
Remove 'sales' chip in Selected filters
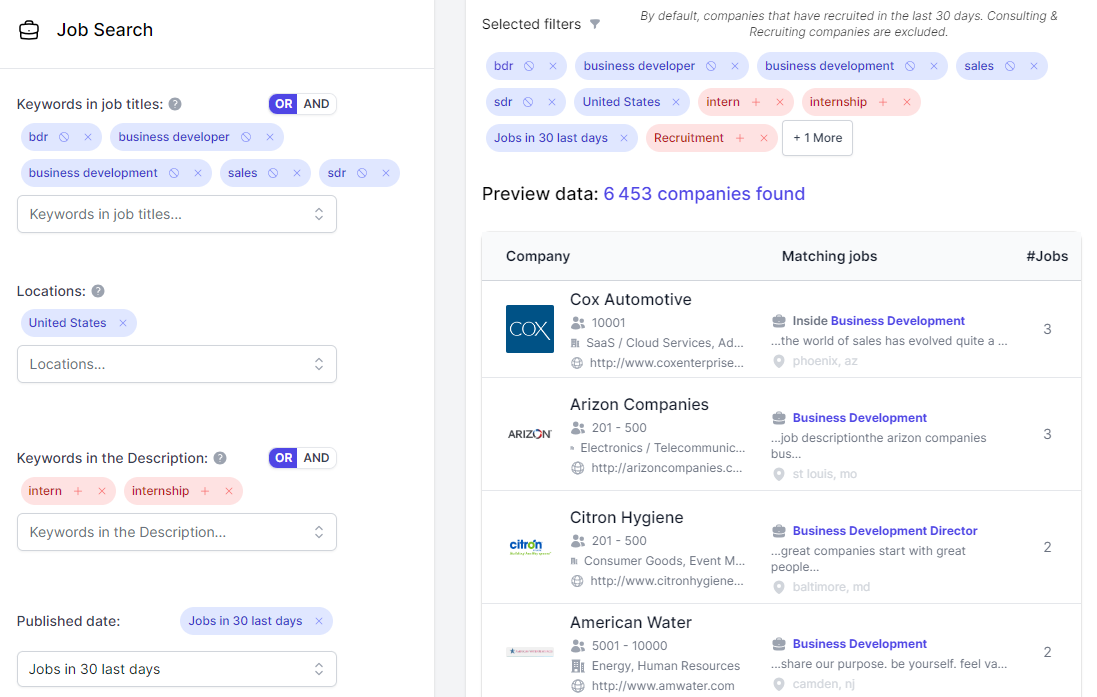click(x=1034, y=66)
